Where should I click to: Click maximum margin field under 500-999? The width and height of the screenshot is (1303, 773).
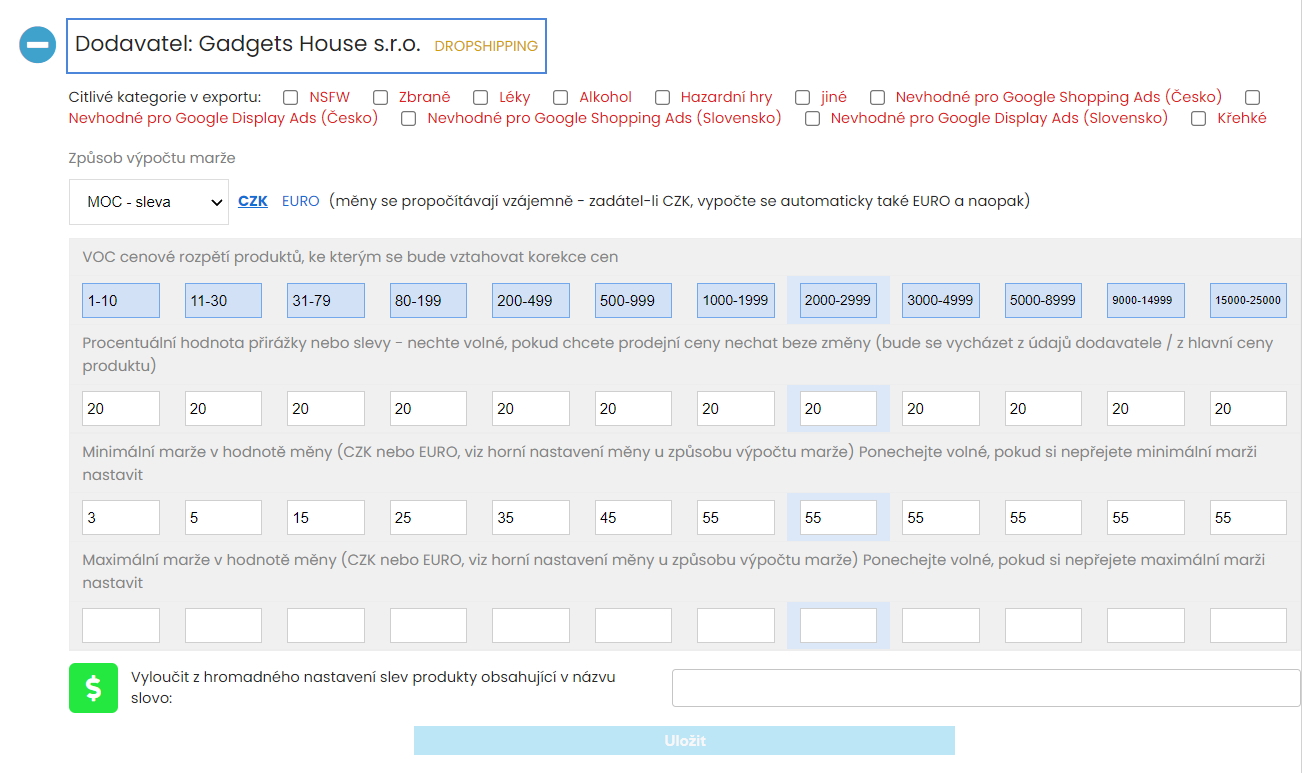click(633, 625)
